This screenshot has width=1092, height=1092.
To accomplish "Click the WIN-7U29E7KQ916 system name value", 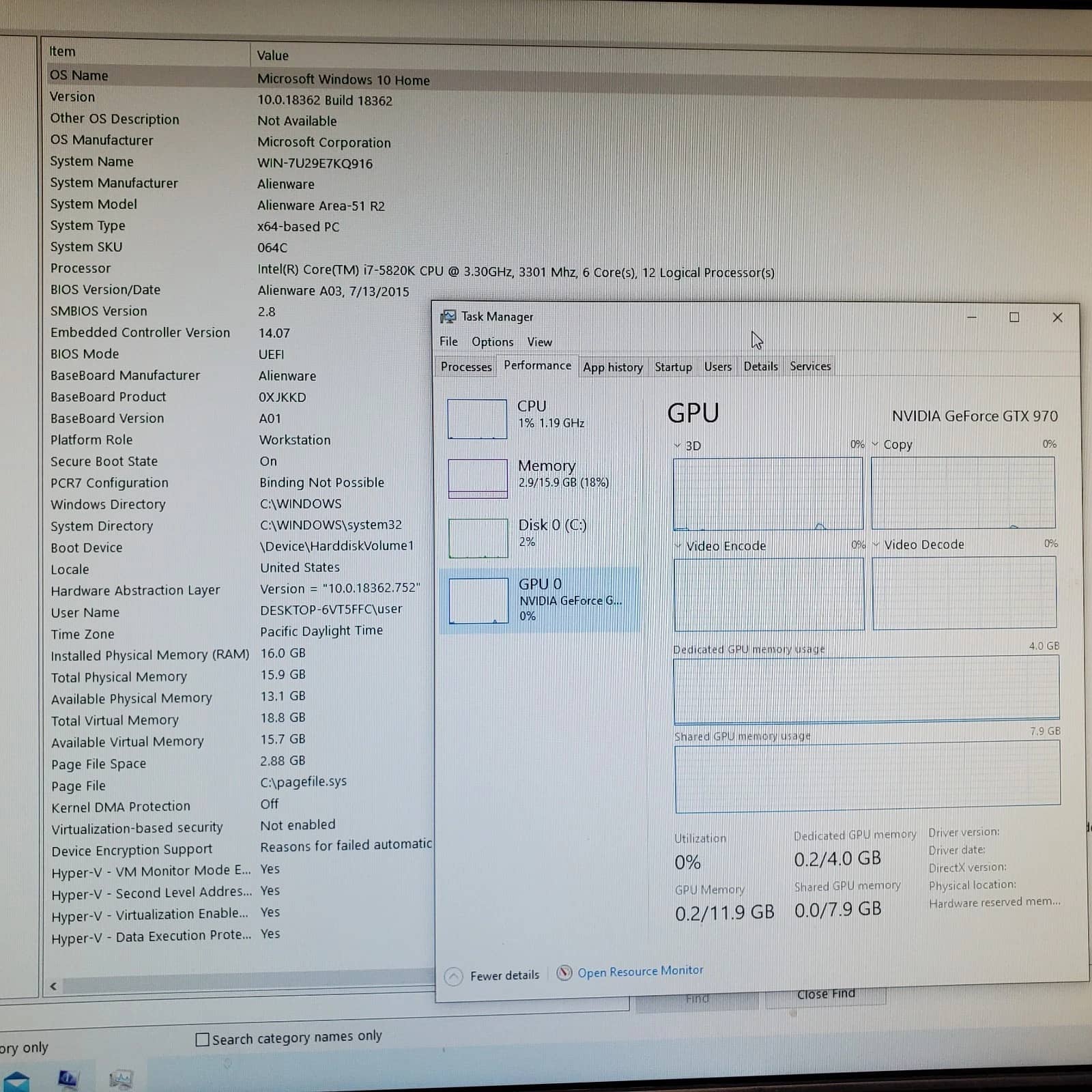I will pos(315,164).
